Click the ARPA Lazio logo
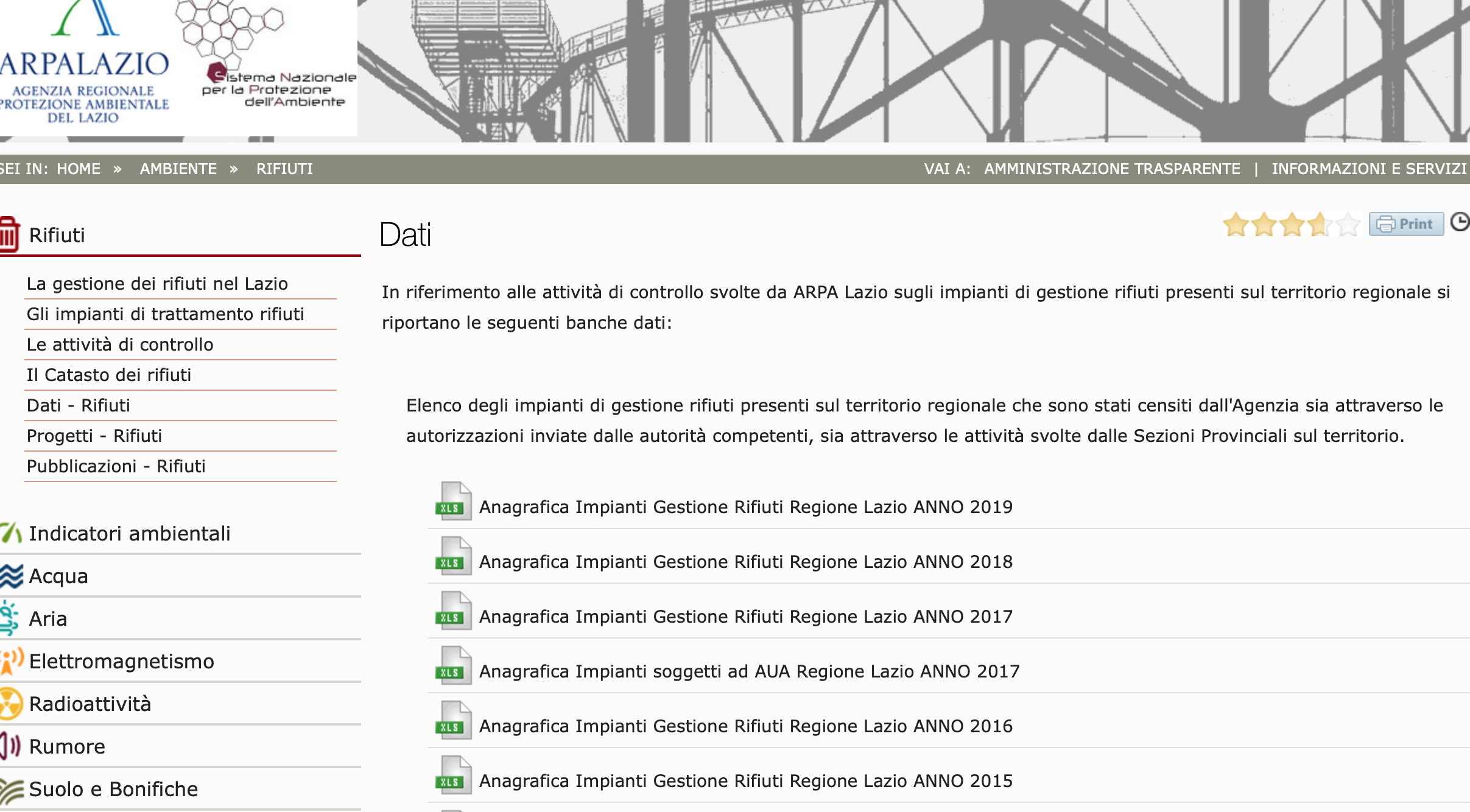This screenshot has height=812, width=1470. pos(84,63)
